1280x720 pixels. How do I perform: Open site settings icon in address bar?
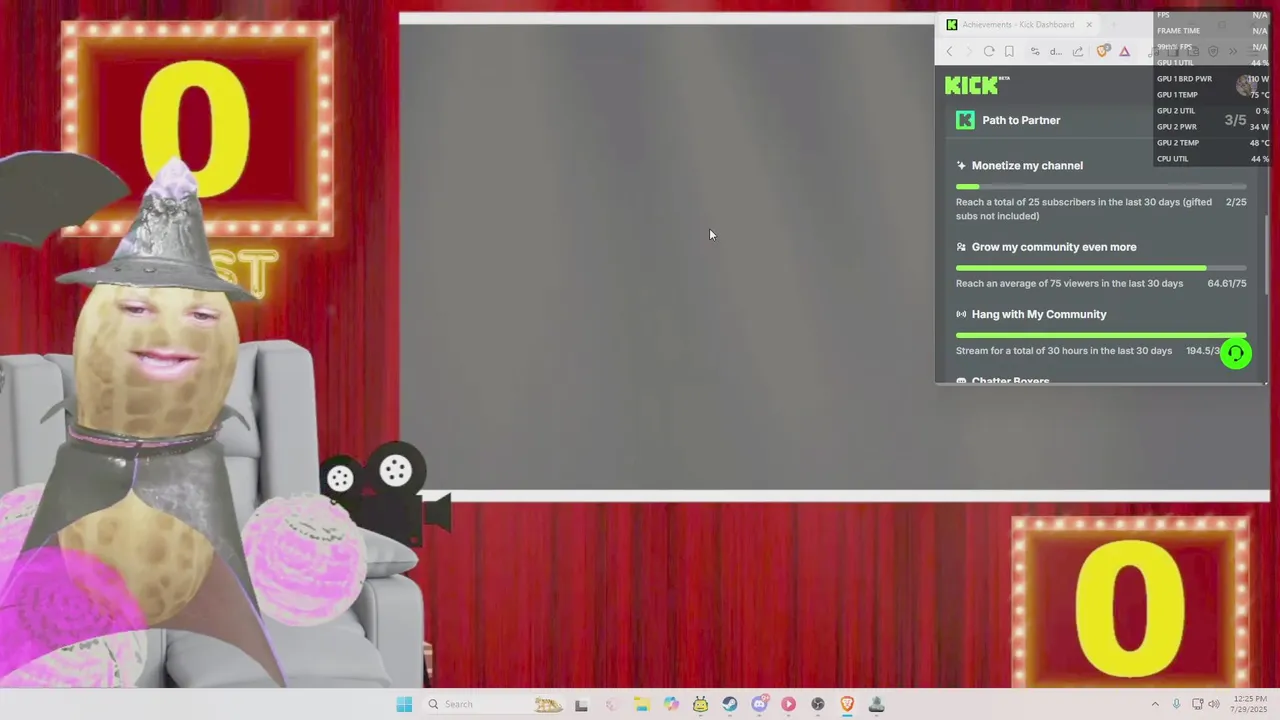click(x=1035, y=51)
